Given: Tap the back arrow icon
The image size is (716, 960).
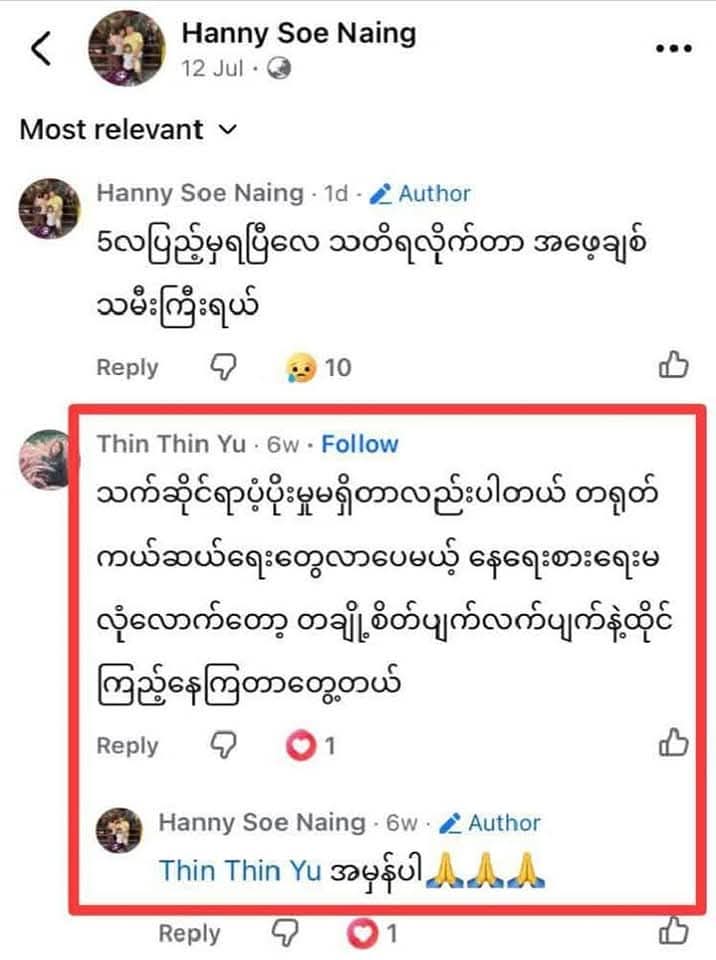Looking at the screenshot, I should click(41, 48).
